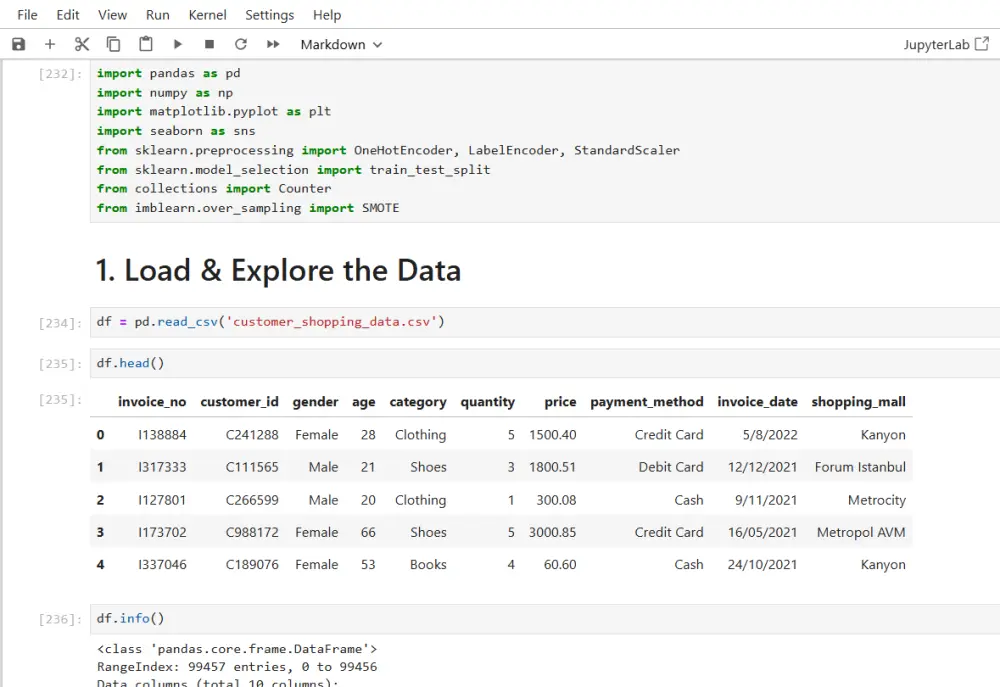The width and height of the screenshot is (1000, 687).
Task: Open the Markdown cell type dropdown
Action: pyautogui.click(x=341, y=44)
